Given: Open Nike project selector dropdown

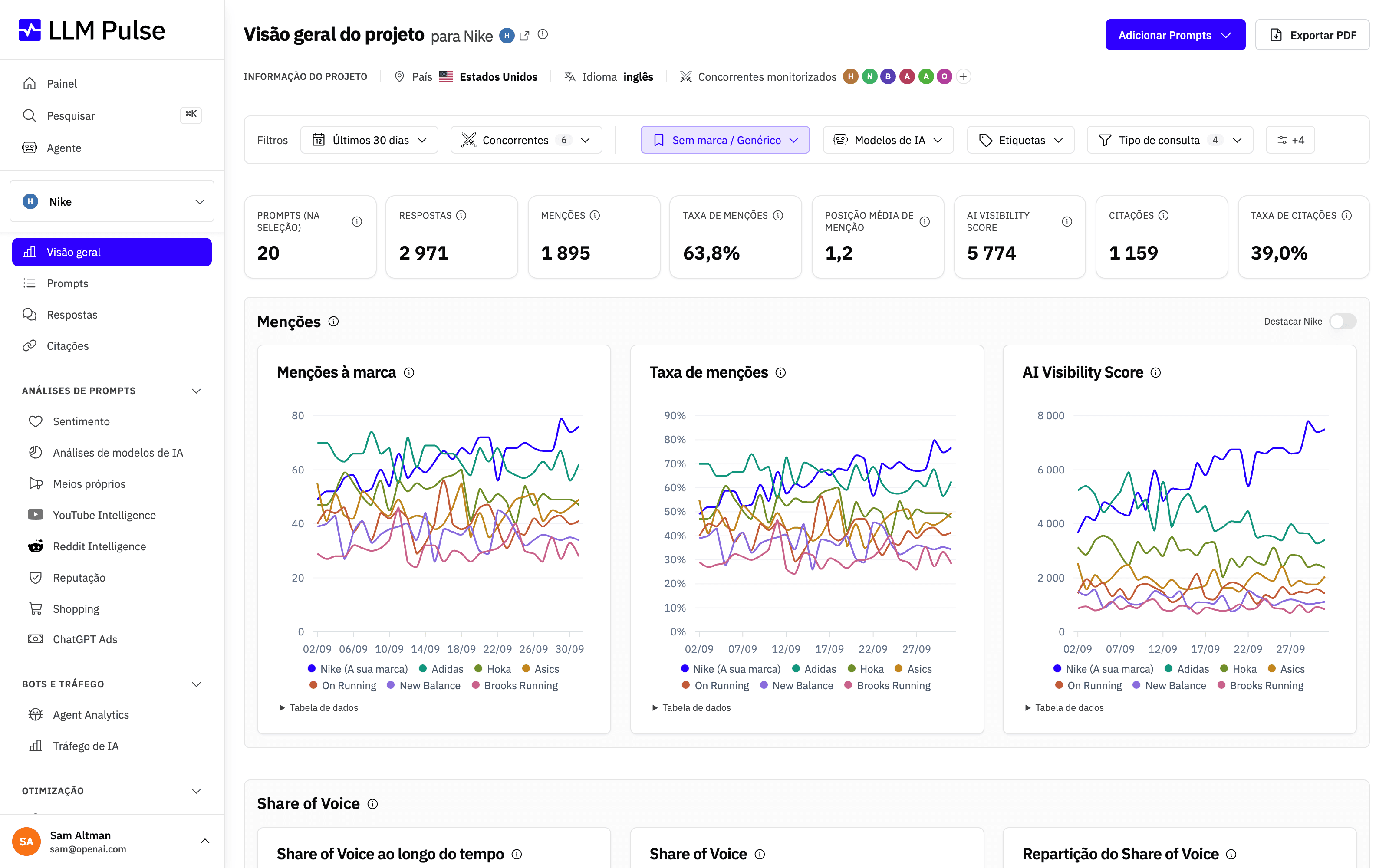Looking at the screenshot, I should (x=112, y=201).
